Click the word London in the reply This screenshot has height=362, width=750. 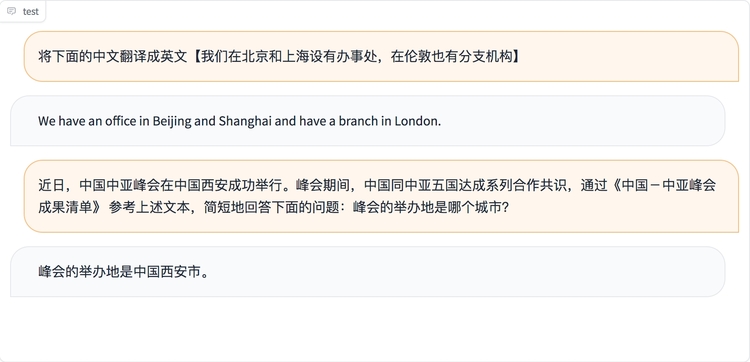click(416, 121)
